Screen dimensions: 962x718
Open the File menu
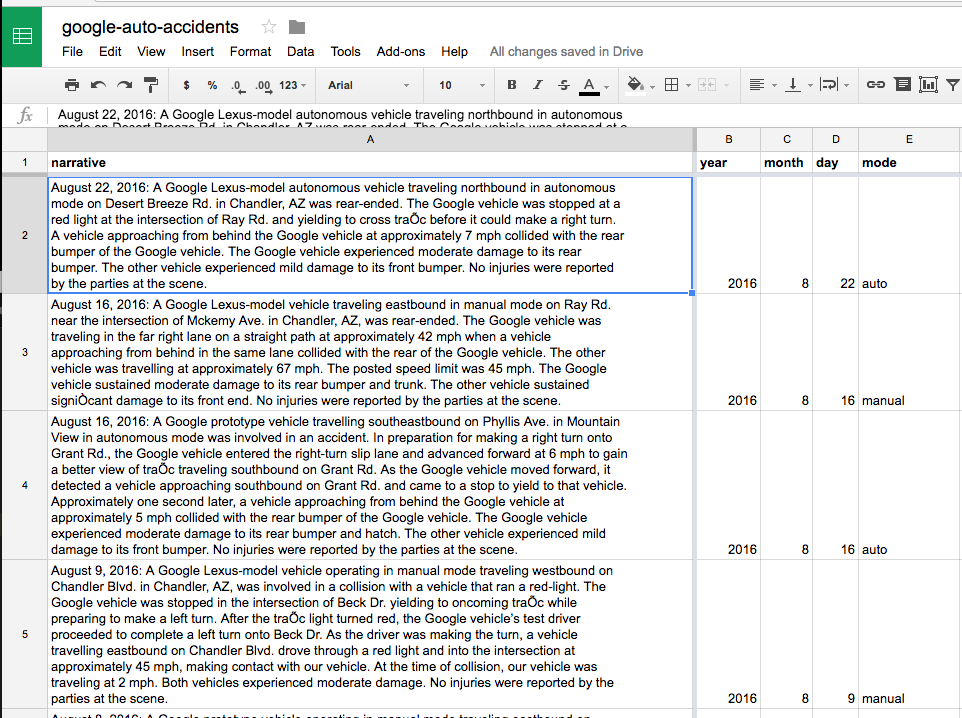click(72, 52)
